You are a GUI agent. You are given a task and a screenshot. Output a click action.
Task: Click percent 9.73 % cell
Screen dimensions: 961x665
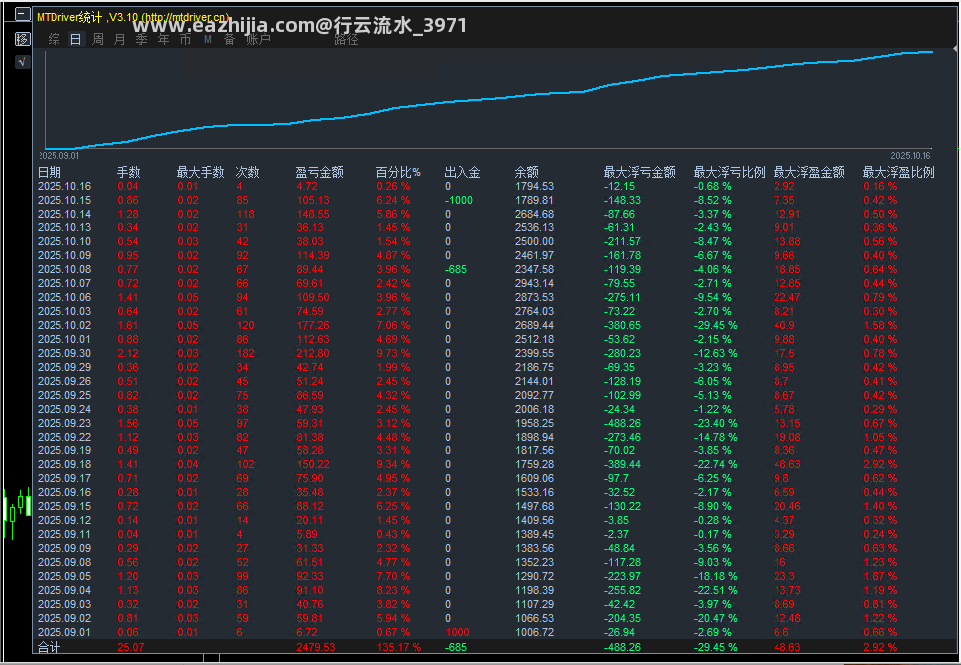393,354
